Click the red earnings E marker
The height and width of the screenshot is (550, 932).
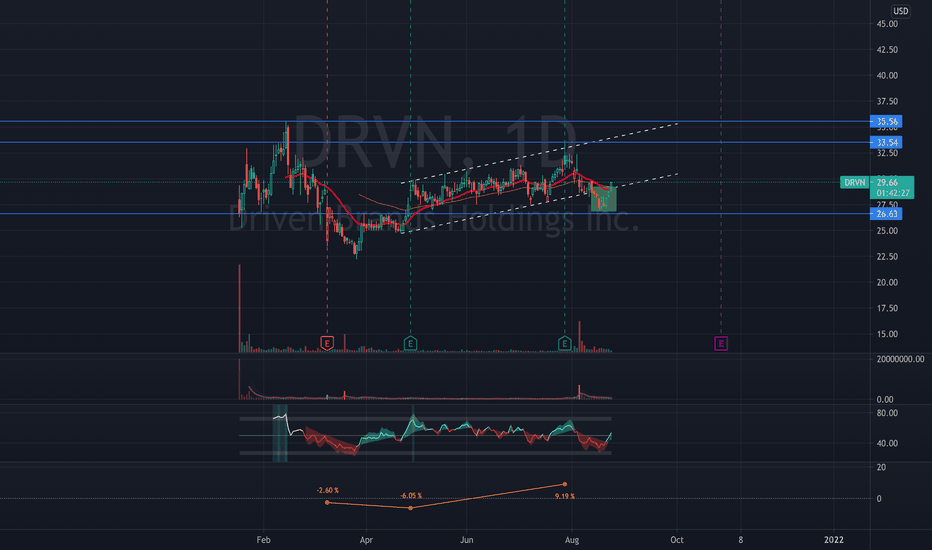(327, 343)
